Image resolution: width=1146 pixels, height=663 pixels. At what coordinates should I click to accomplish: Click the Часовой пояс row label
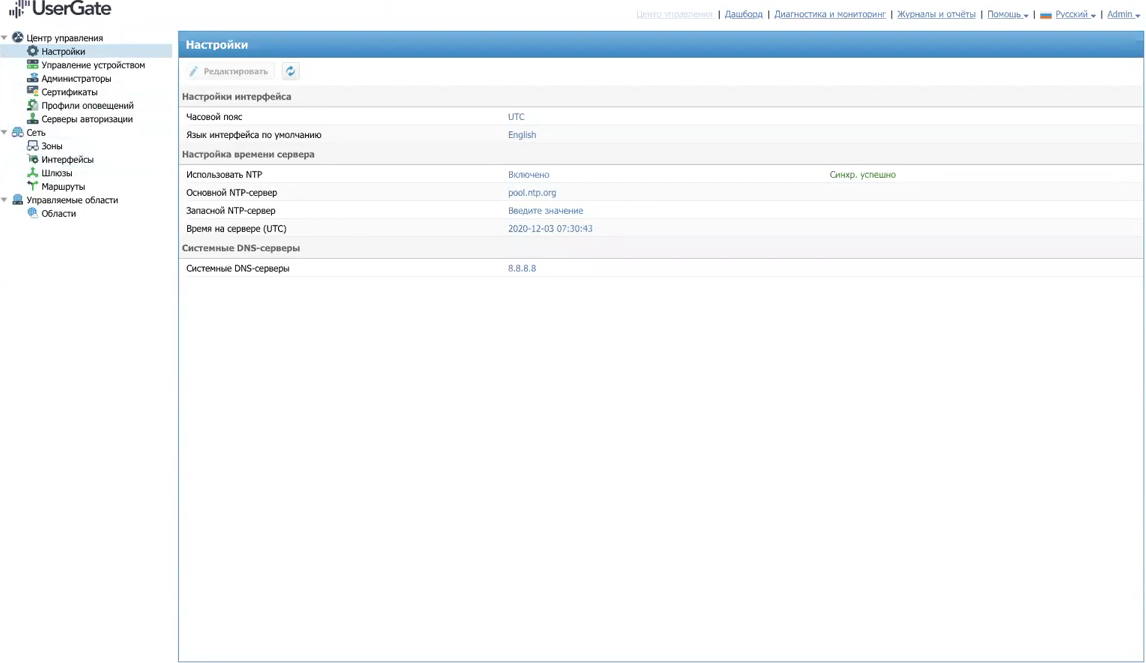point(214,117)
